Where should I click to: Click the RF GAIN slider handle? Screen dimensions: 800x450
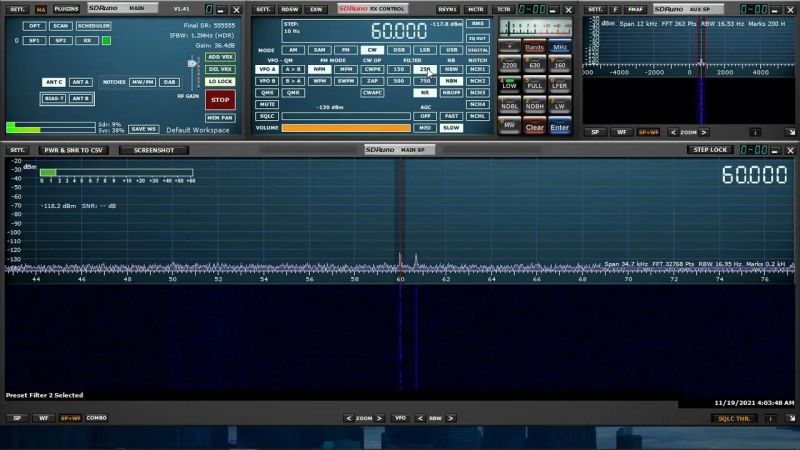pyautogui.click(x=192, y=64)
